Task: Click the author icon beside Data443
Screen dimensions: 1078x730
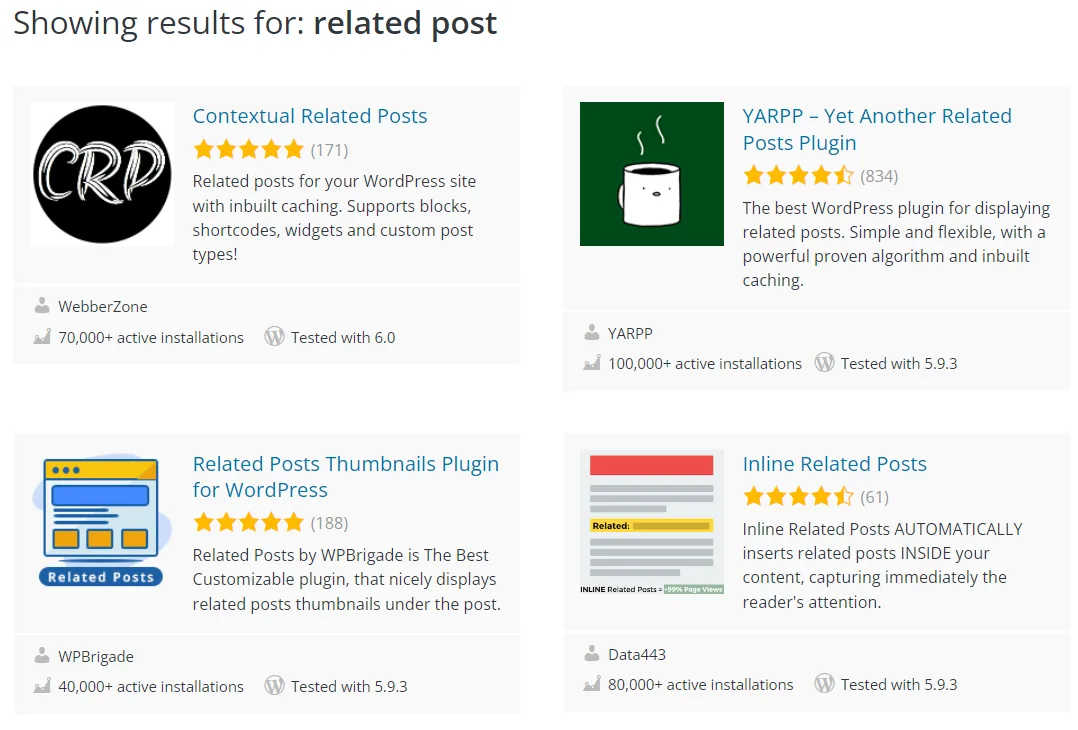Action: (x=592, y=654)
